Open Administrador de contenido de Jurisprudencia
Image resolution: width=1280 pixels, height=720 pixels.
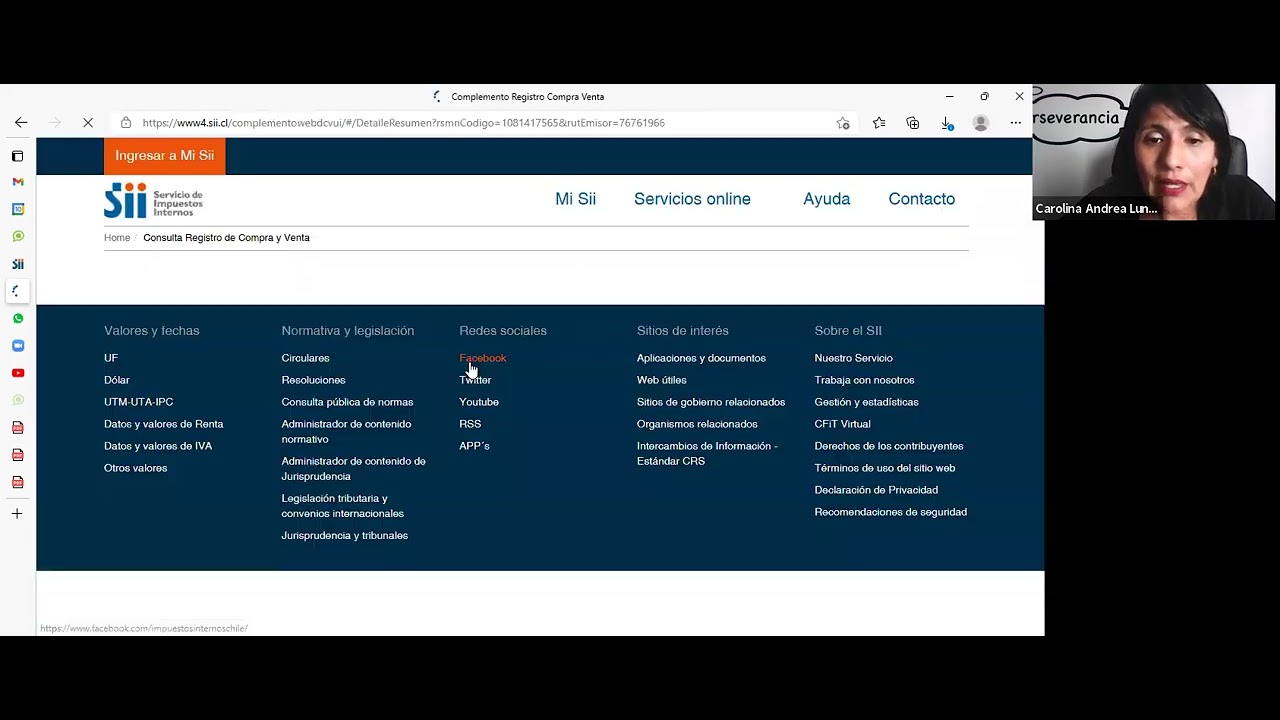[353, 468]
